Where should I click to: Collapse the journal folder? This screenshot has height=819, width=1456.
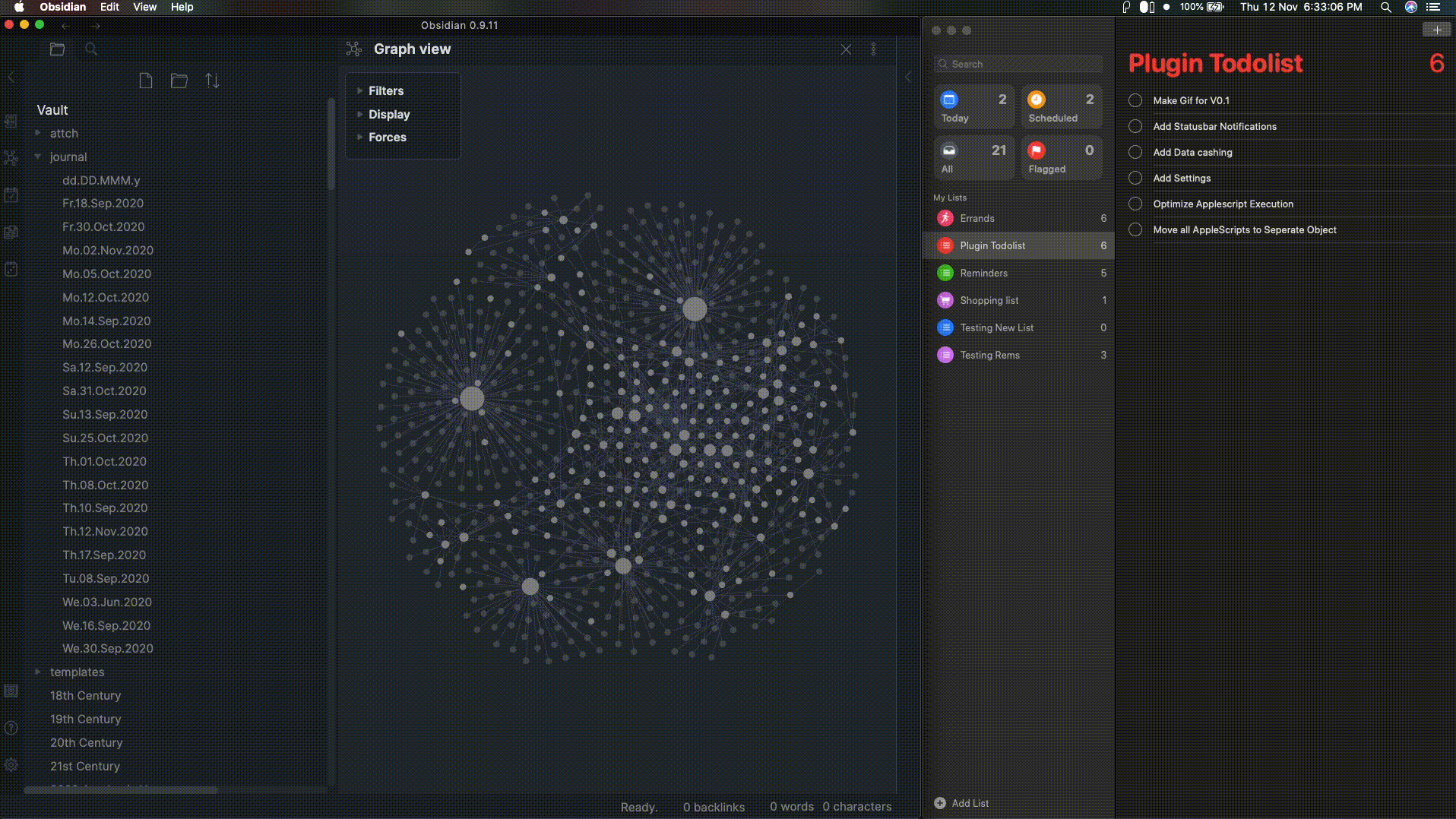(x=68, y=157)
